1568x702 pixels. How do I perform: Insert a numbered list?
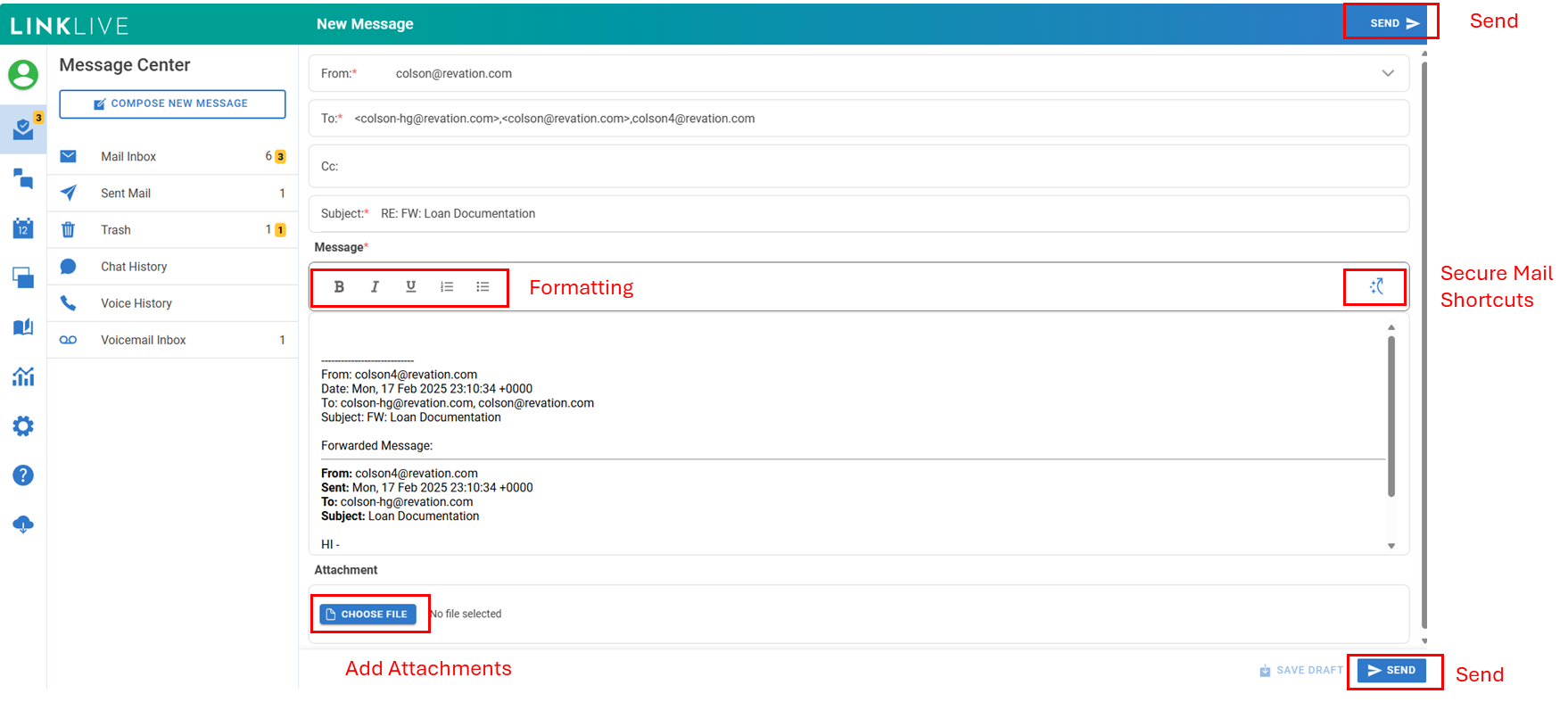click(447, 286)
